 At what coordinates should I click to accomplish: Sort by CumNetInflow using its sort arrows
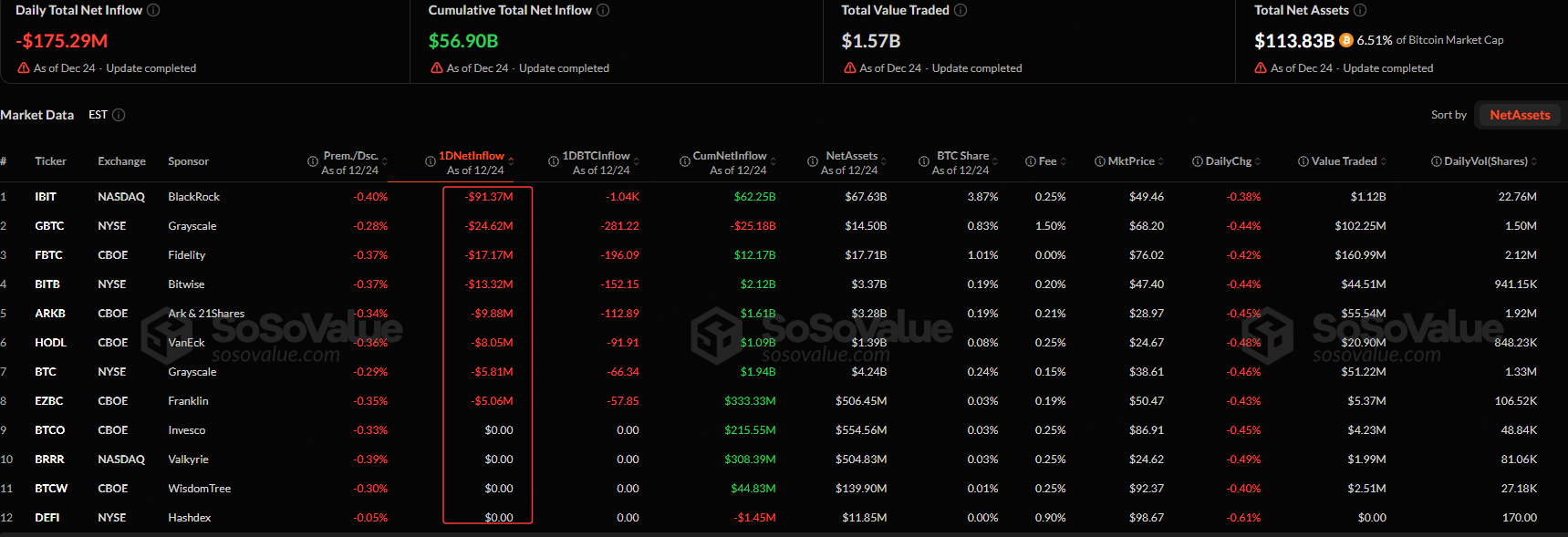point(774,161)
